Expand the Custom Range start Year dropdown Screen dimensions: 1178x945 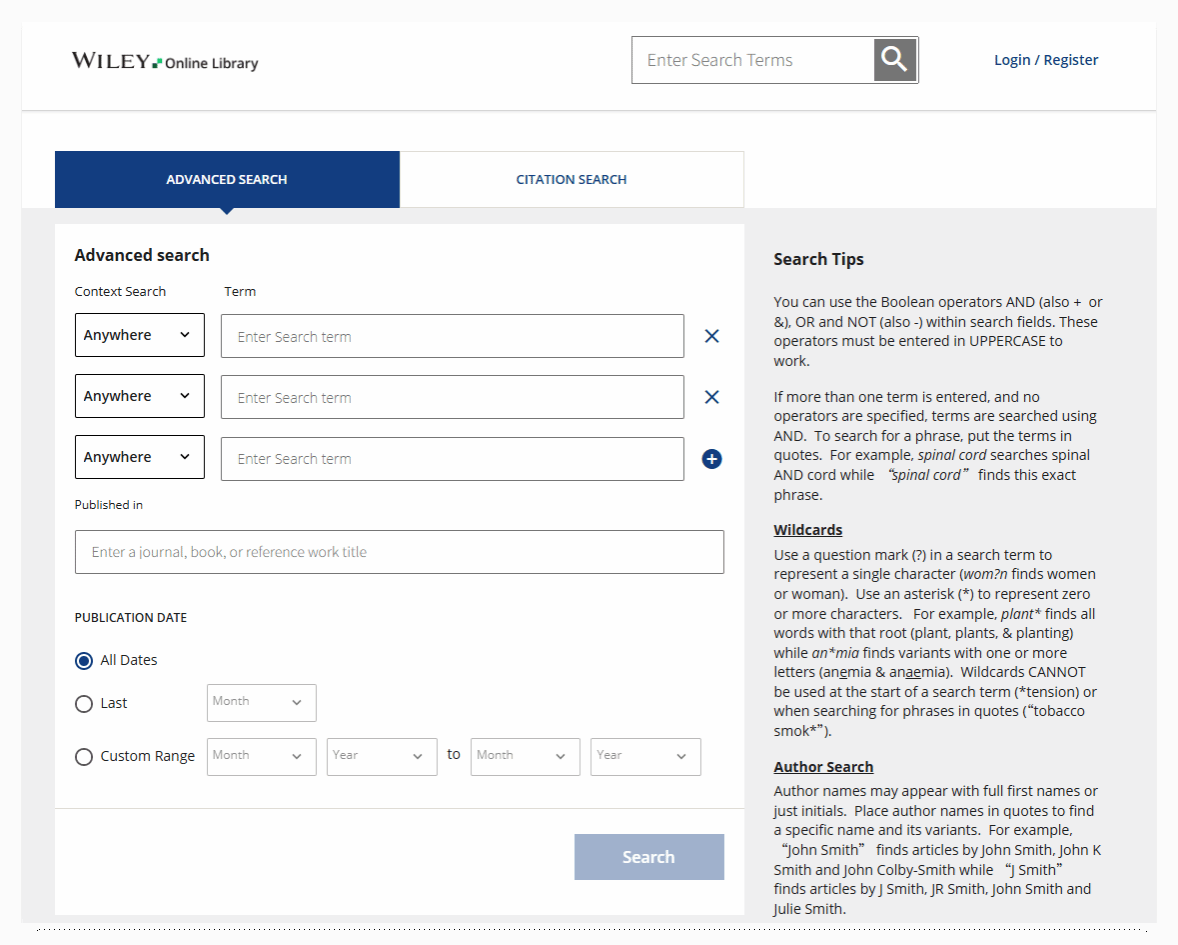(381, 757)
